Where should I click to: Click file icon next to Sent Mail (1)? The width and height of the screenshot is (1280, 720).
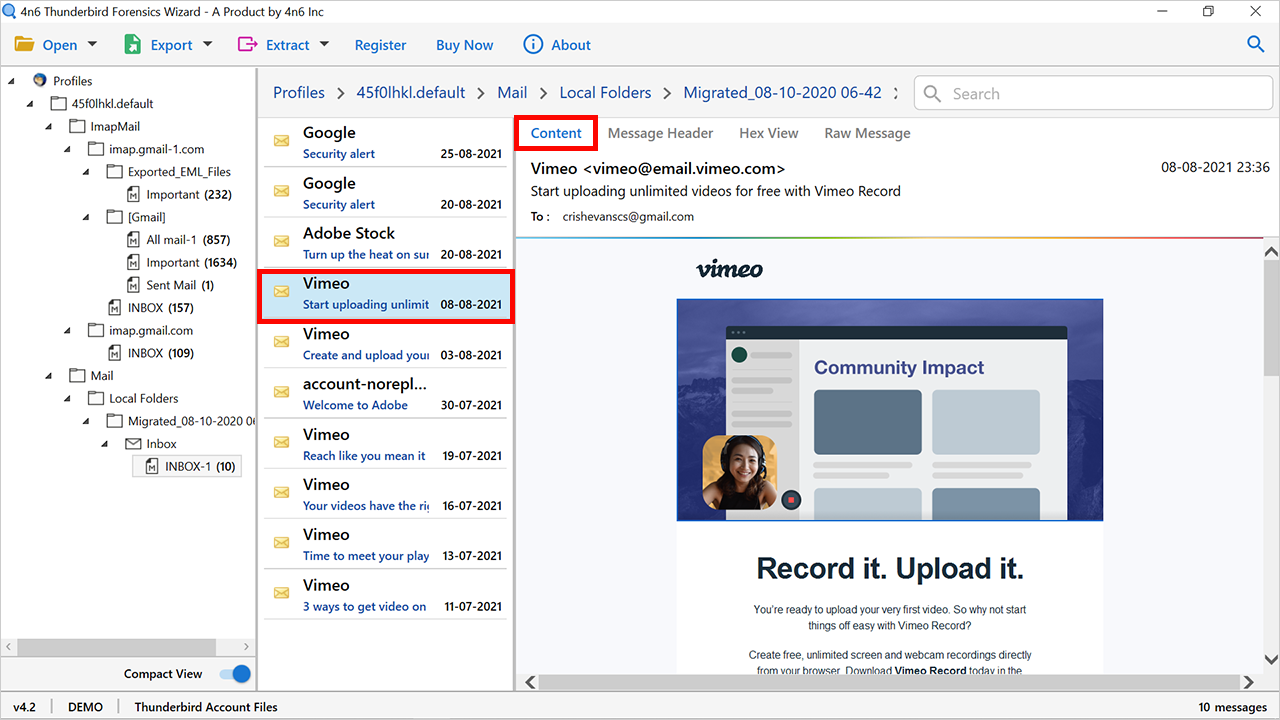pos(134,285)
